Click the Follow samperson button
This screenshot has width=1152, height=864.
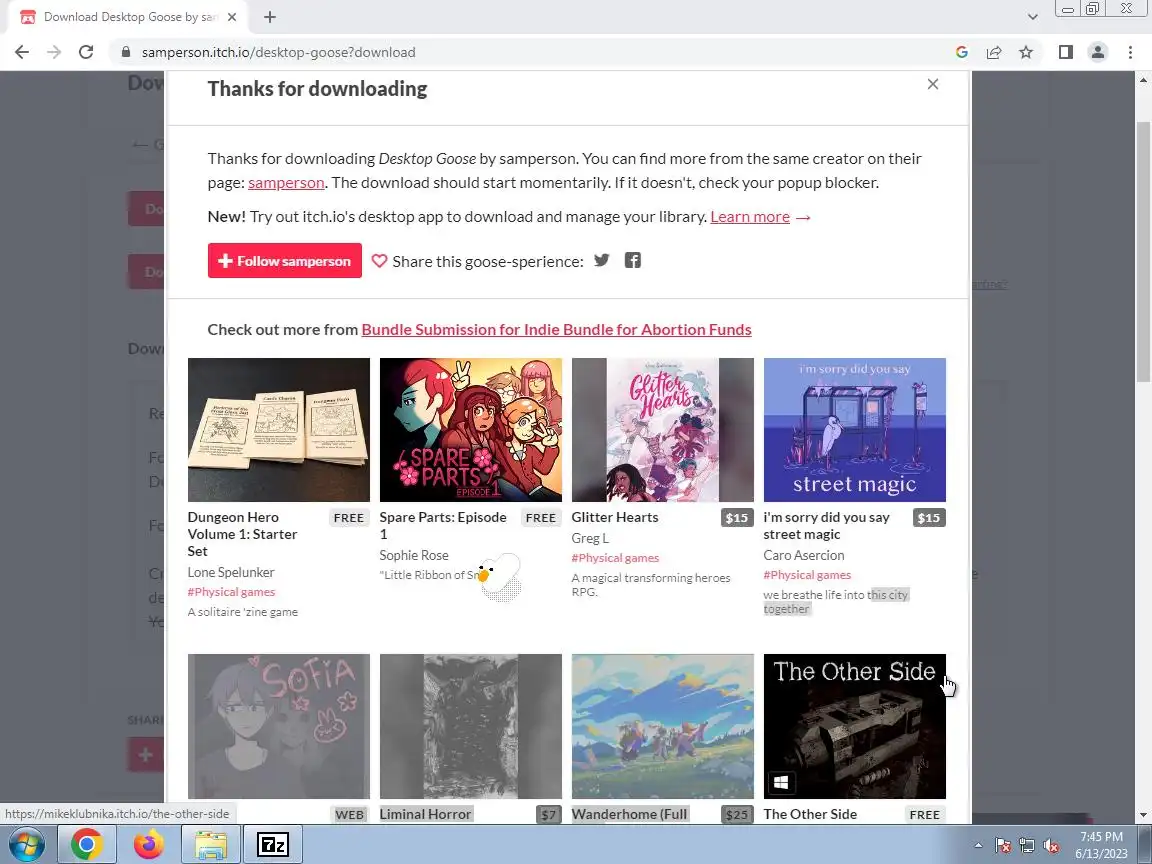click(284, 261)
